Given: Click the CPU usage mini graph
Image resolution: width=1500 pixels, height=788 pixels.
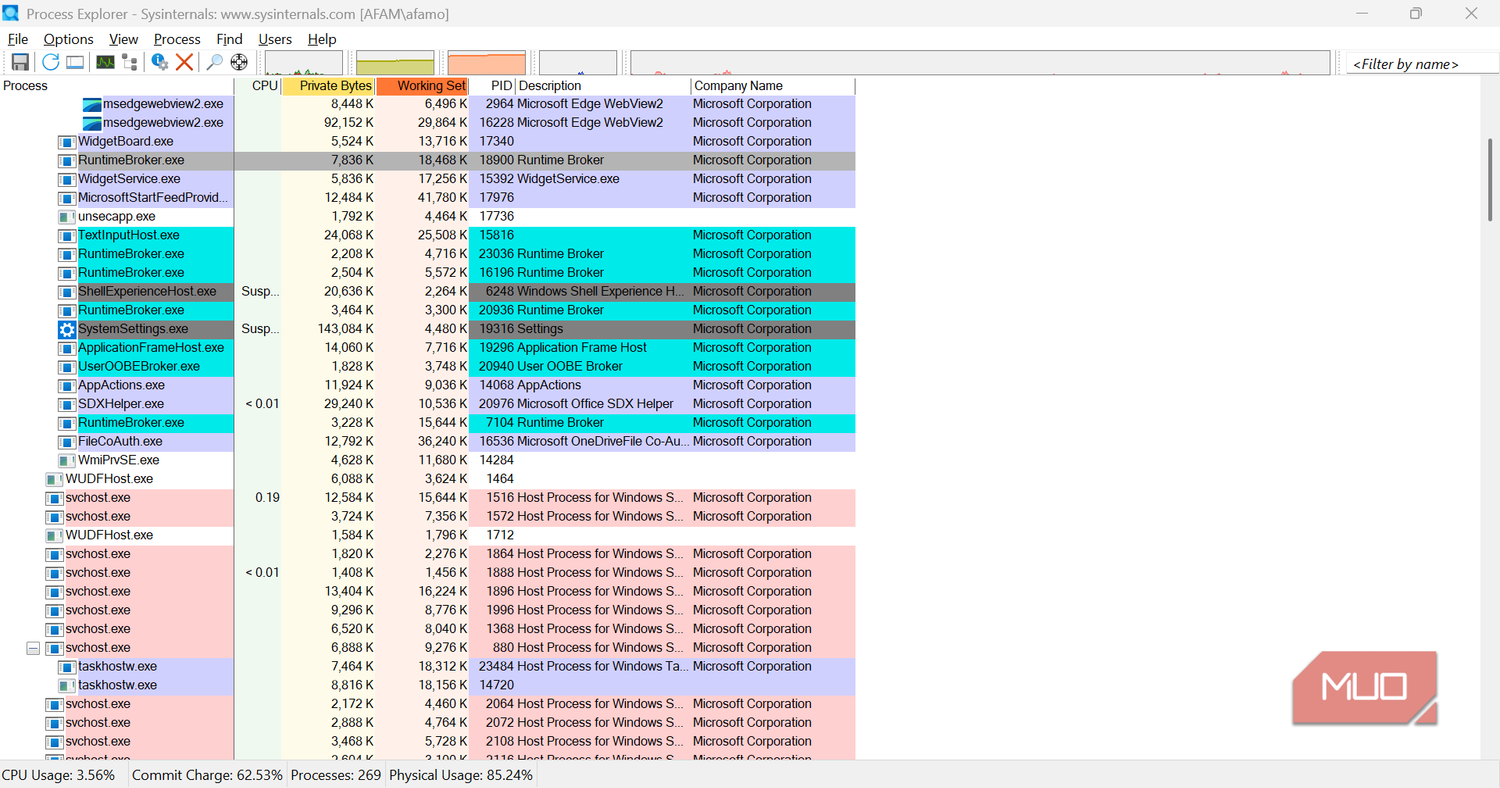Looking at the screenshot, I should pos(304,62).
